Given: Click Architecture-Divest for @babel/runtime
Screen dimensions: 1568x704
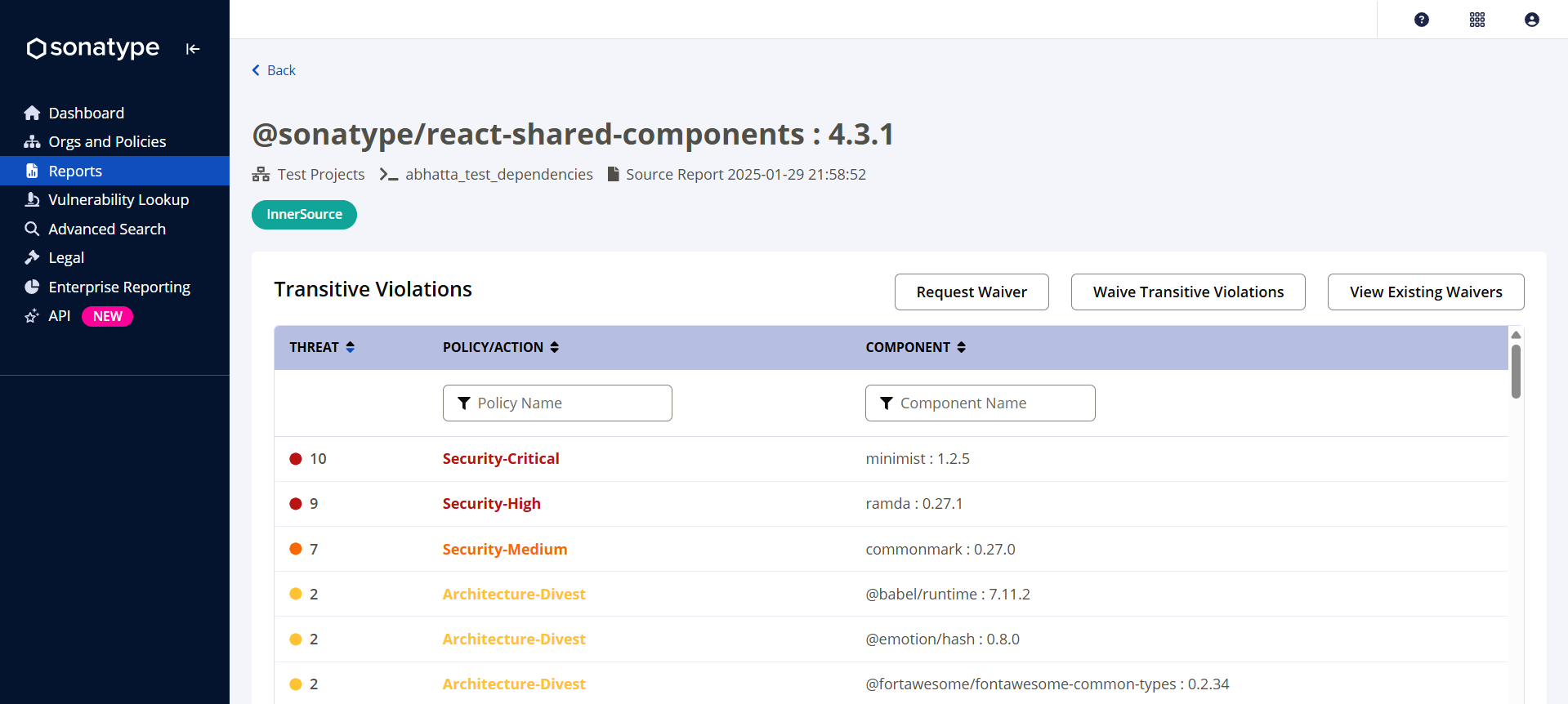Looking at the screenshot, I should (x=514, y=594).
